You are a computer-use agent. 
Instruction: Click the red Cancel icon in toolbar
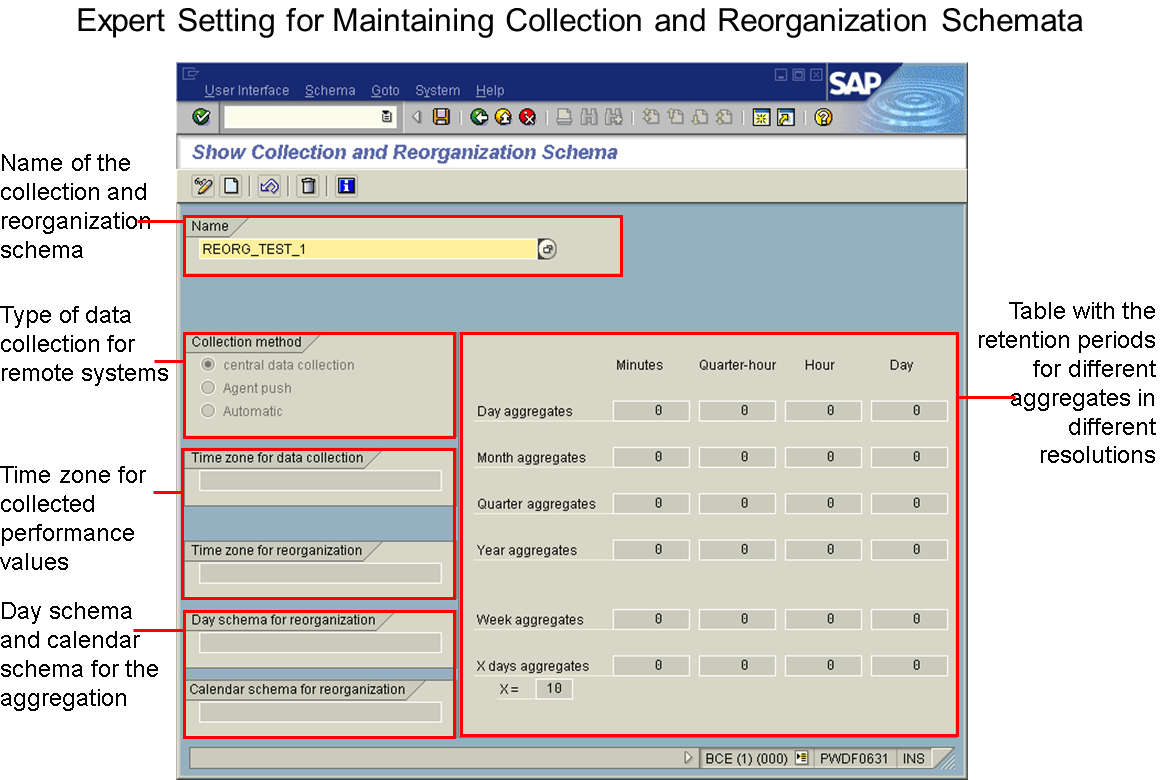click(527, 118)
